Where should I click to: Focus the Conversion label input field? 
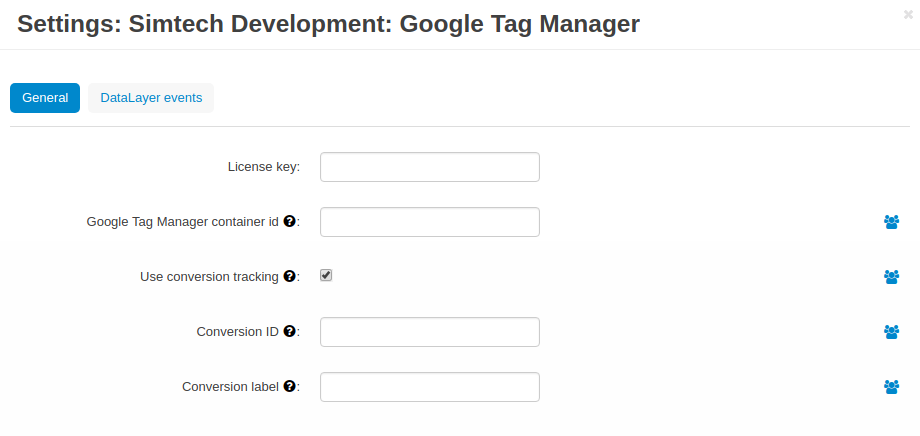(429, 387)
